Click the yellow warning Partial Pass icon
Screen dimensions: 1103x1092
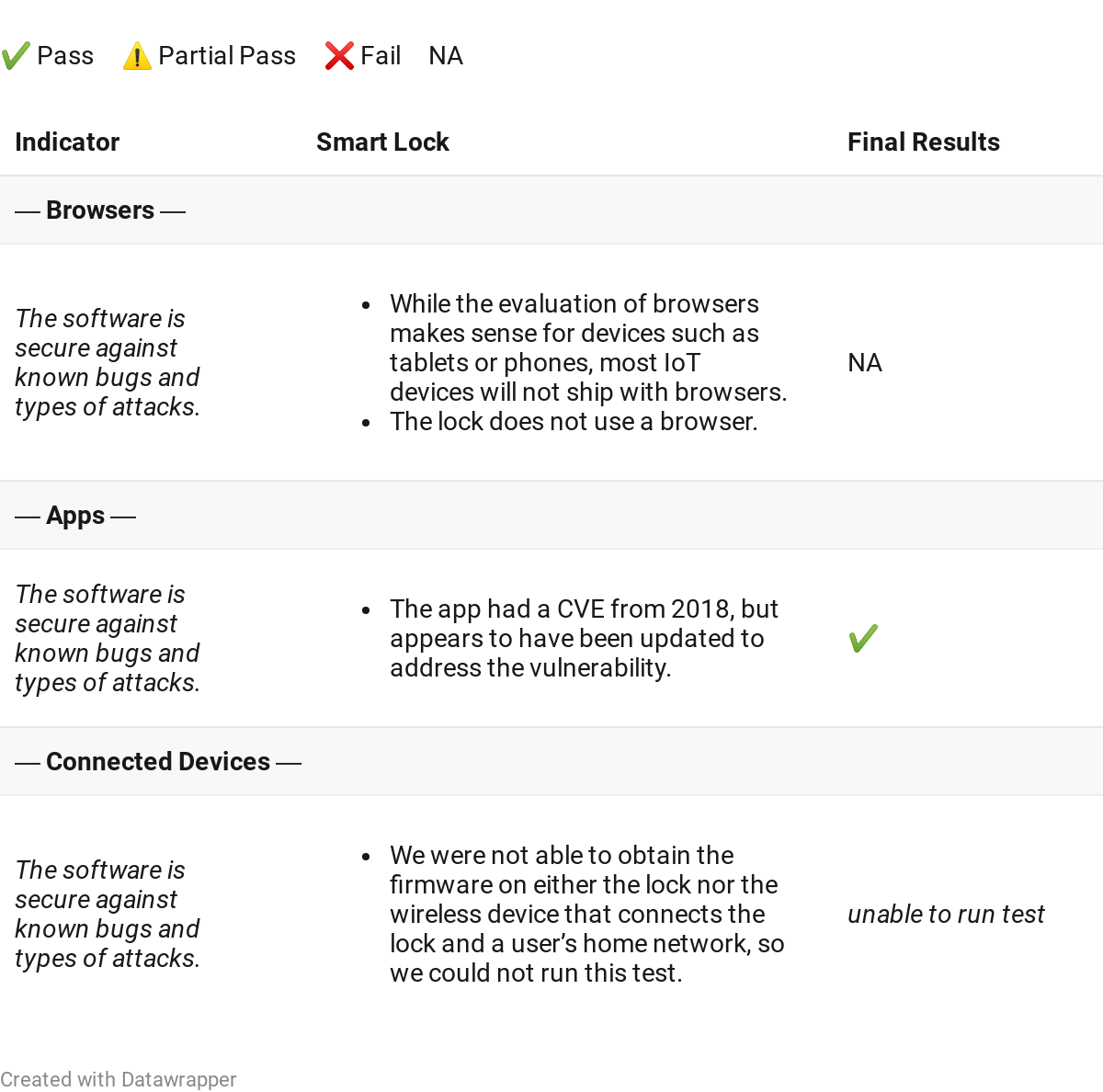(x=137, y=56)
